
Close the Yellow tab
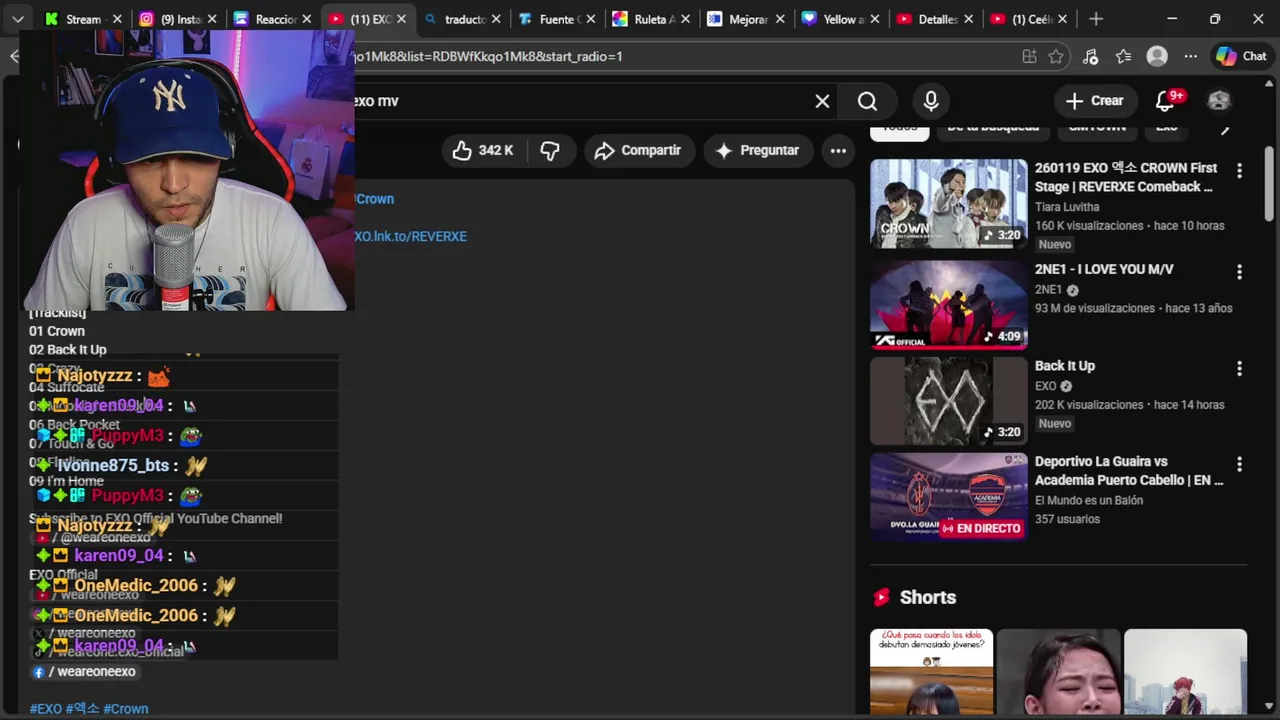(876, 19)
